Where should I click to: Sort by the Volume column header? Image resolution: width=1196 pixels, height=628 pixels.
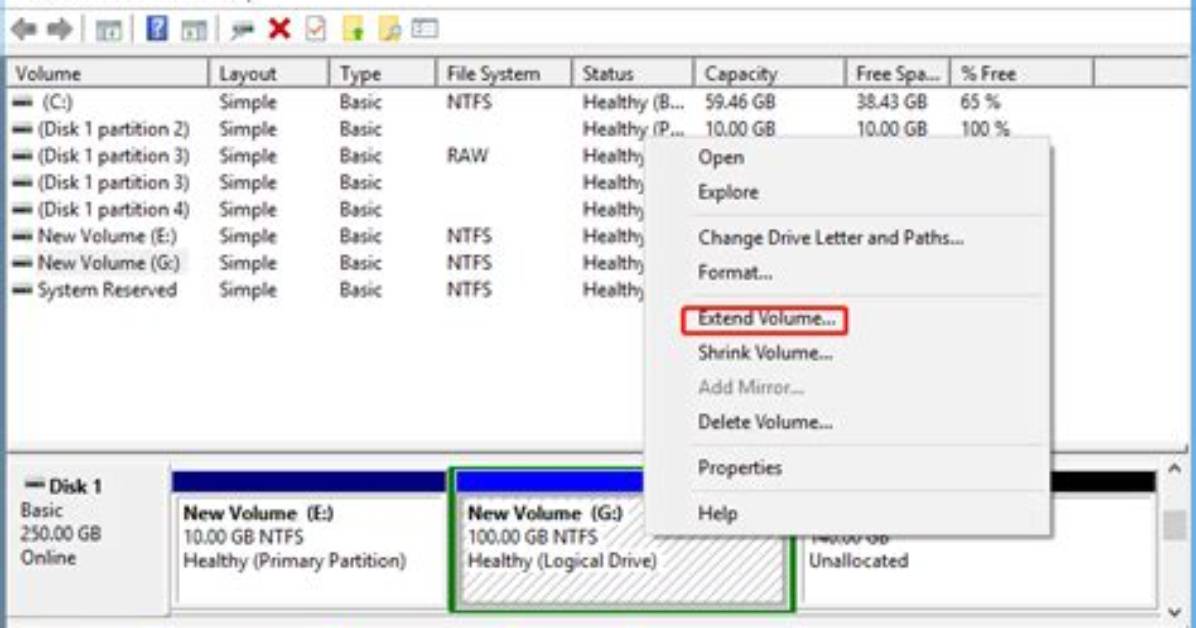(108, 73)
